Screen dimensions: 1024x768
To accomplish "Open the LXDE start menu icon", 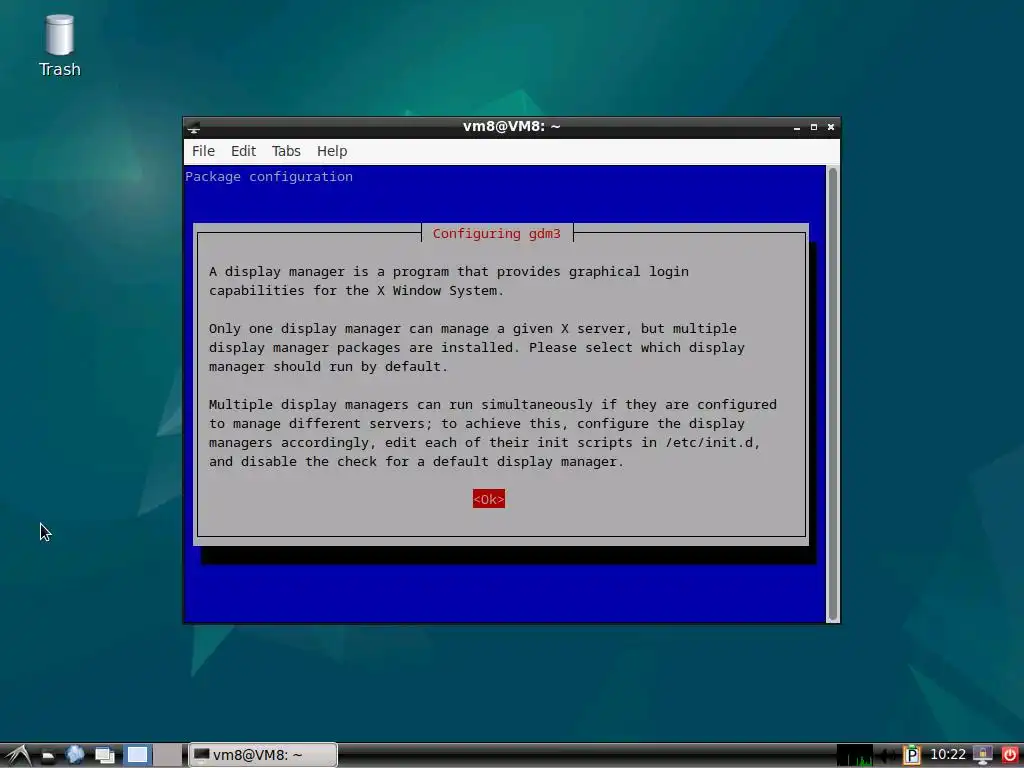I will pos(18,755).
